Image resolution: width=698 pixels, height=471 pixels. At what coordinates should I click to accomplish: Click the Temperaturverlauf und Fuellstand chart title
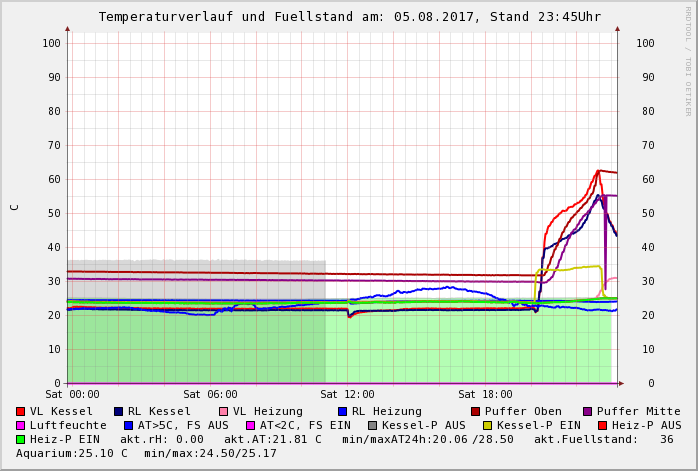[x=349, y=17]
